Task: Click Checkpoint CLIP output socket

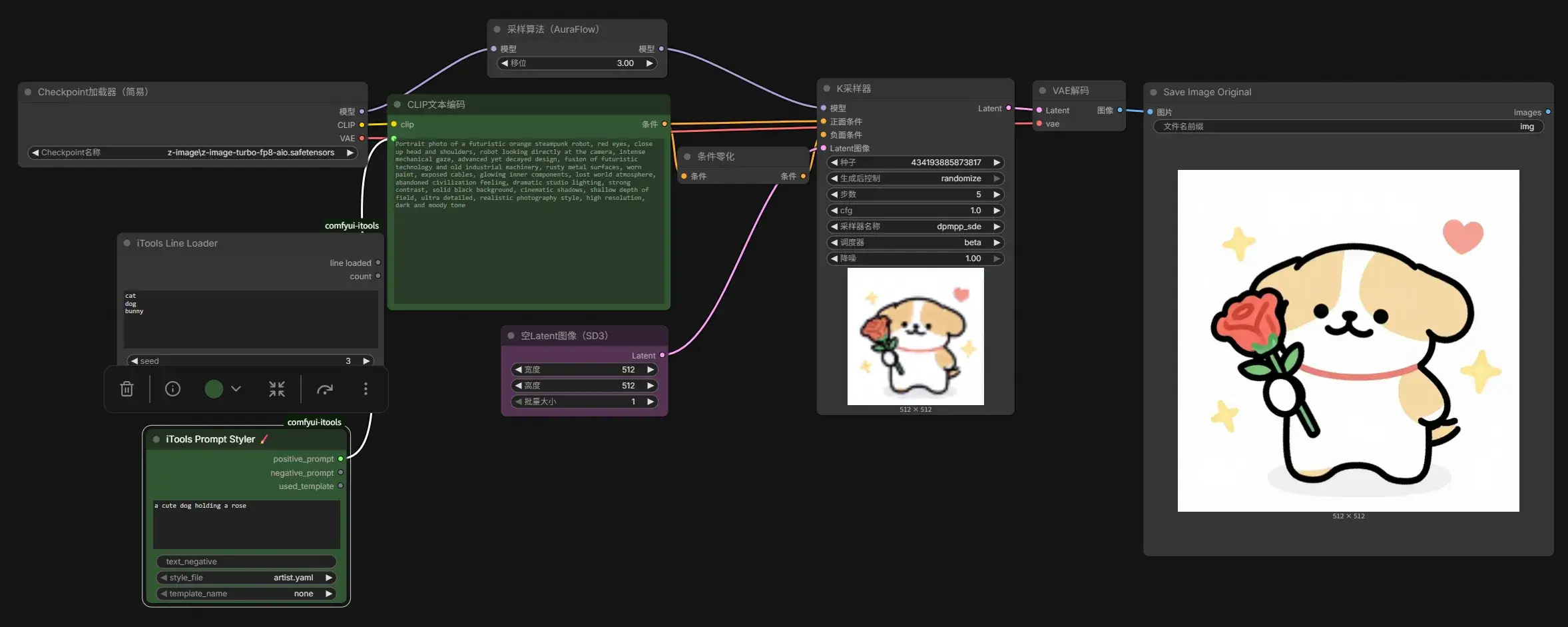Action: pos(362,125)
